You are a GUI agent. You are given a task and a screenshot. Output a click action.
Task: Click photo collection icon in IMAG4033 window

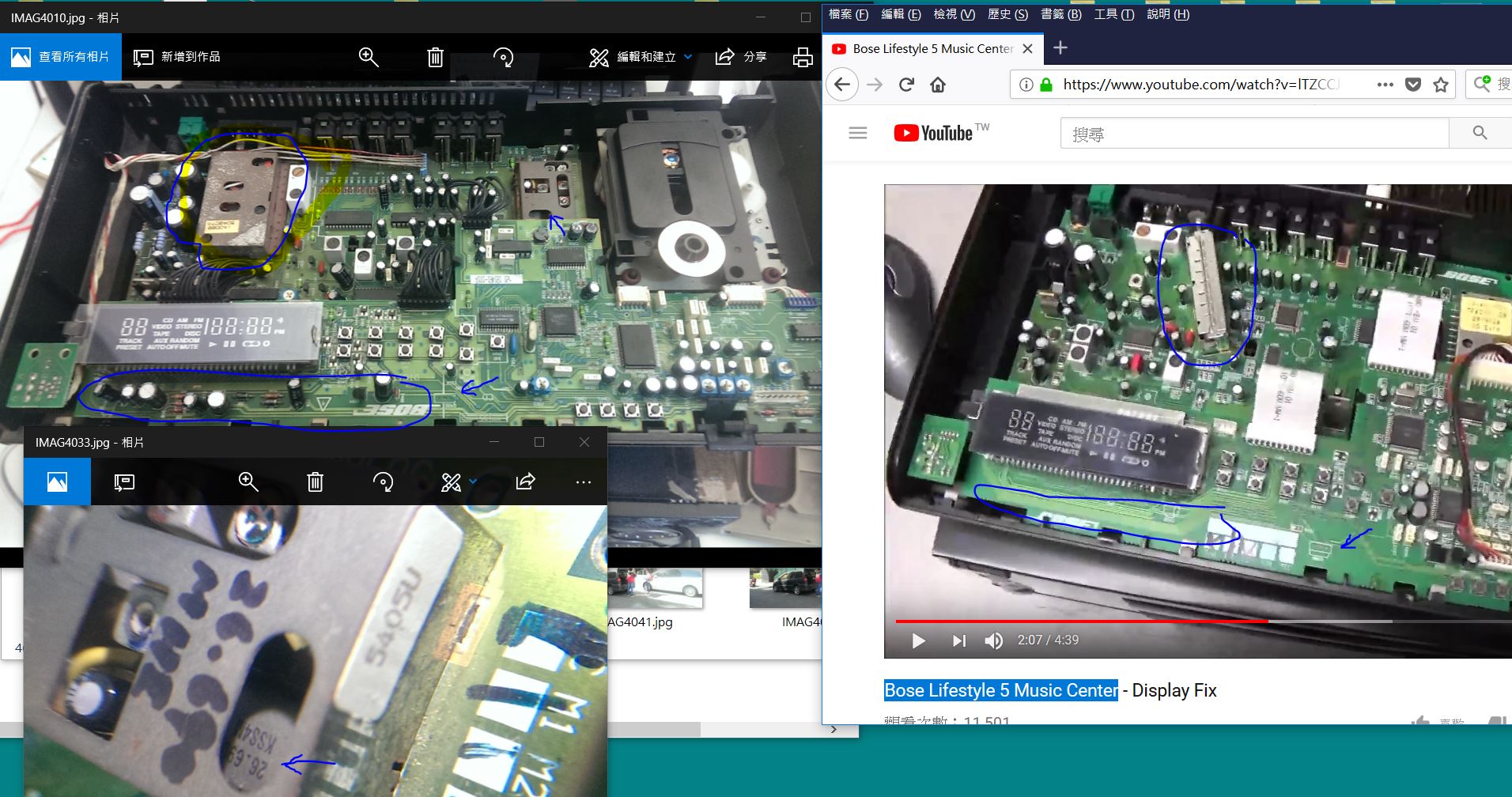pos(57,482)
